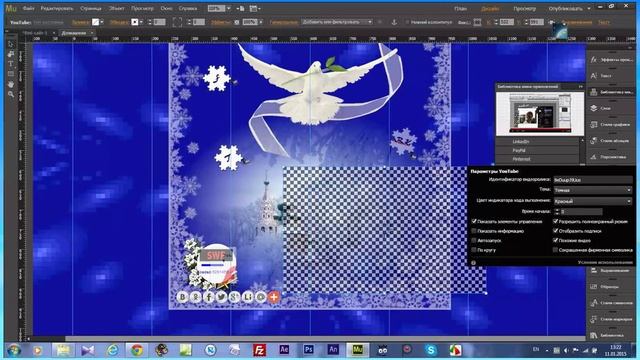Launch Photoshop from the taskbar
Image resolution: width=640 pixels, height=360 pixels.
pyautogui.click(x=309, y=350)
